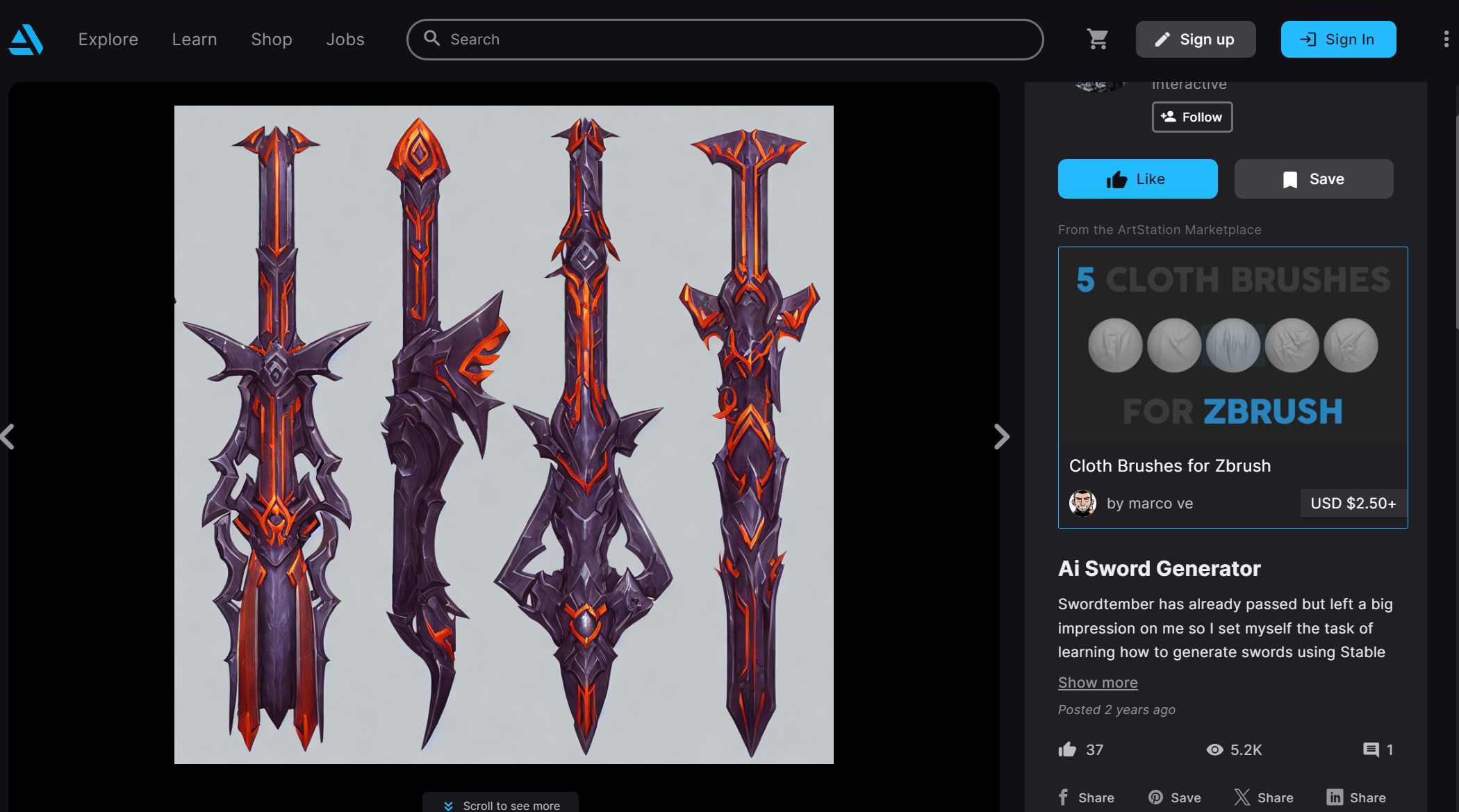This screenshot has width=1459, height=812.
Task: Click the Save bookmark icon on post
Action: click(1313, 178)
